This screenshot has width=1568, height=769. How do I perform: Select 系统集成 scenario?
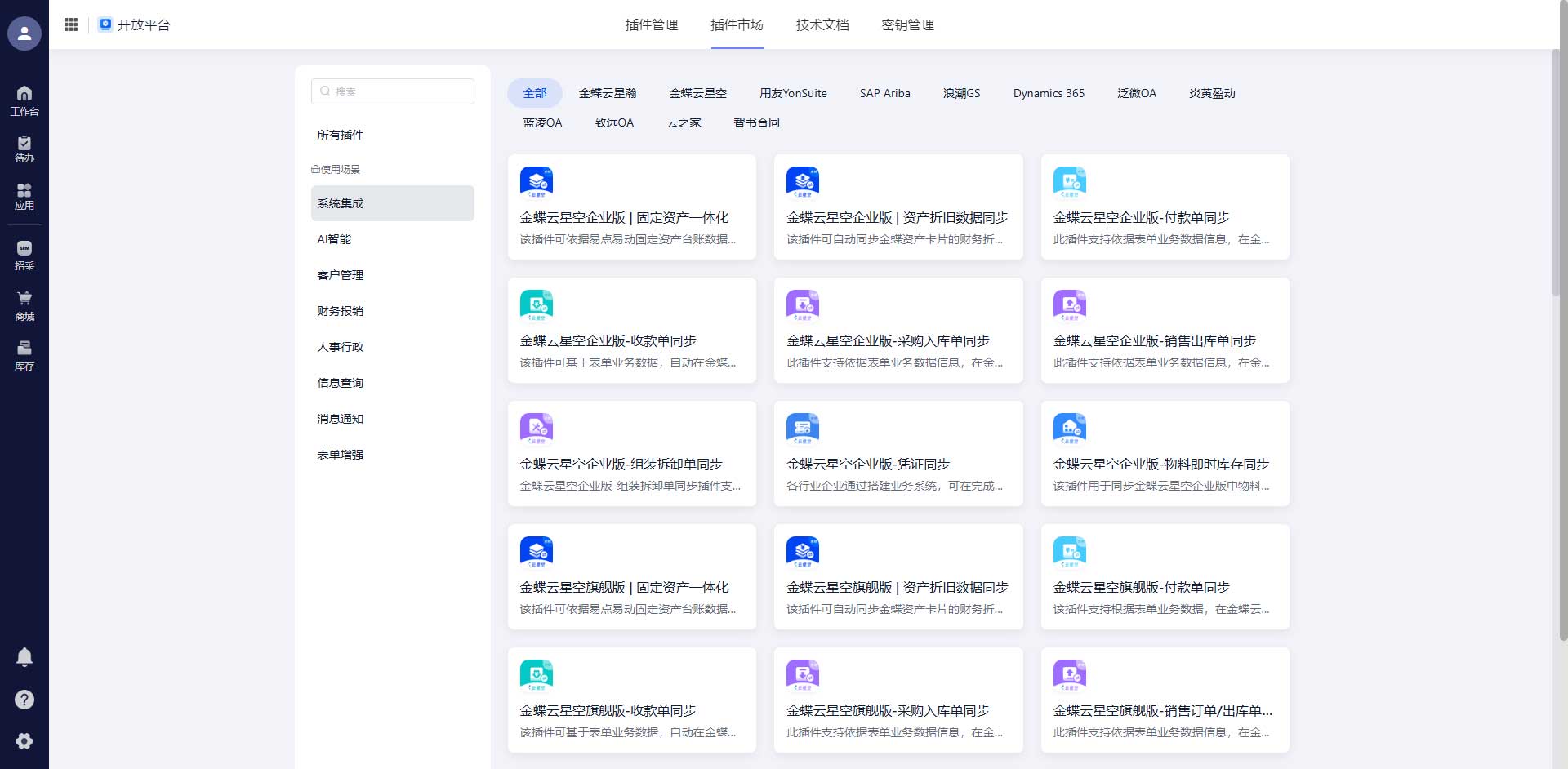393,203
